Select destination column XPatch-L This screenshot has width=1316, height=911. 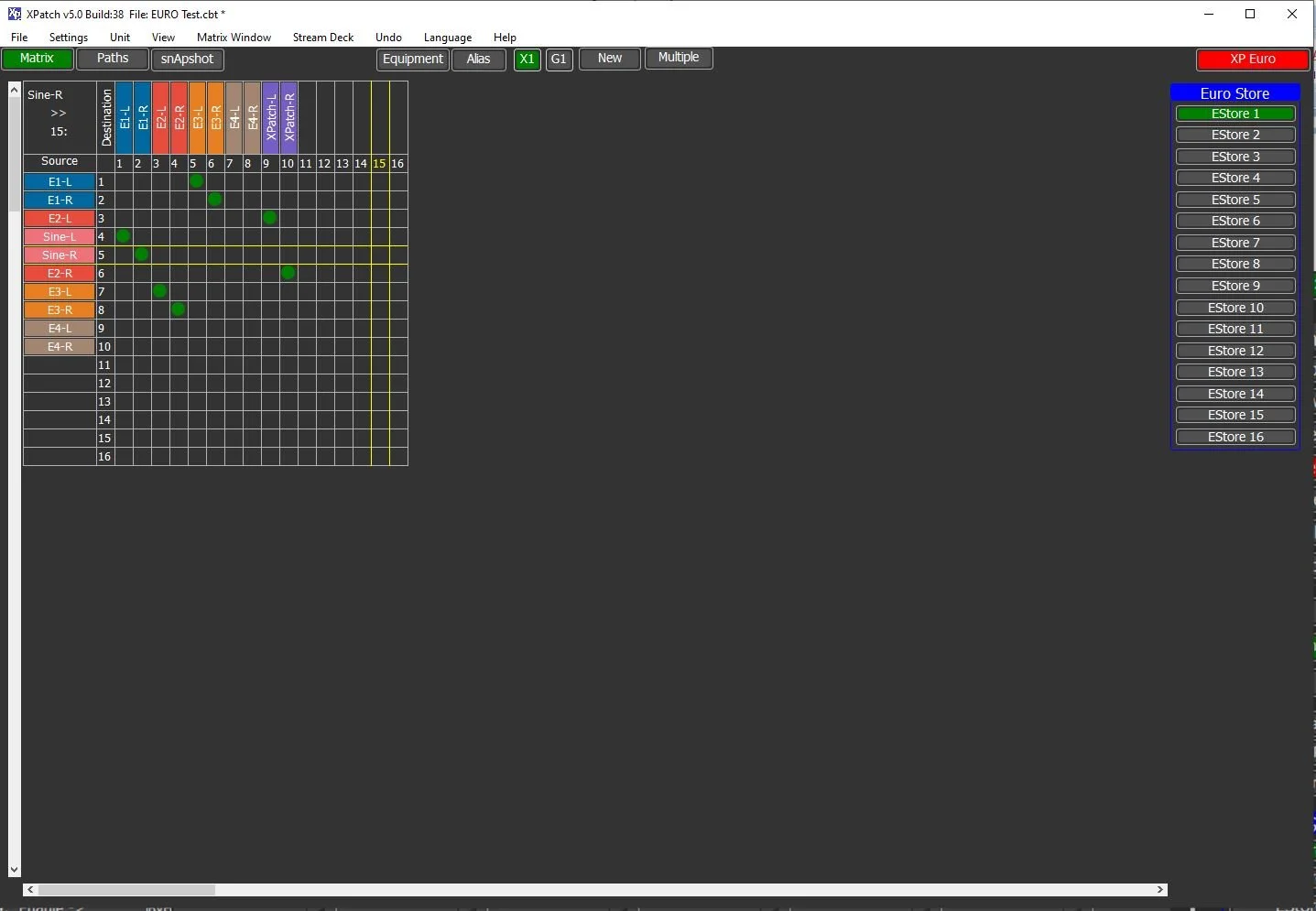point(270,118)
